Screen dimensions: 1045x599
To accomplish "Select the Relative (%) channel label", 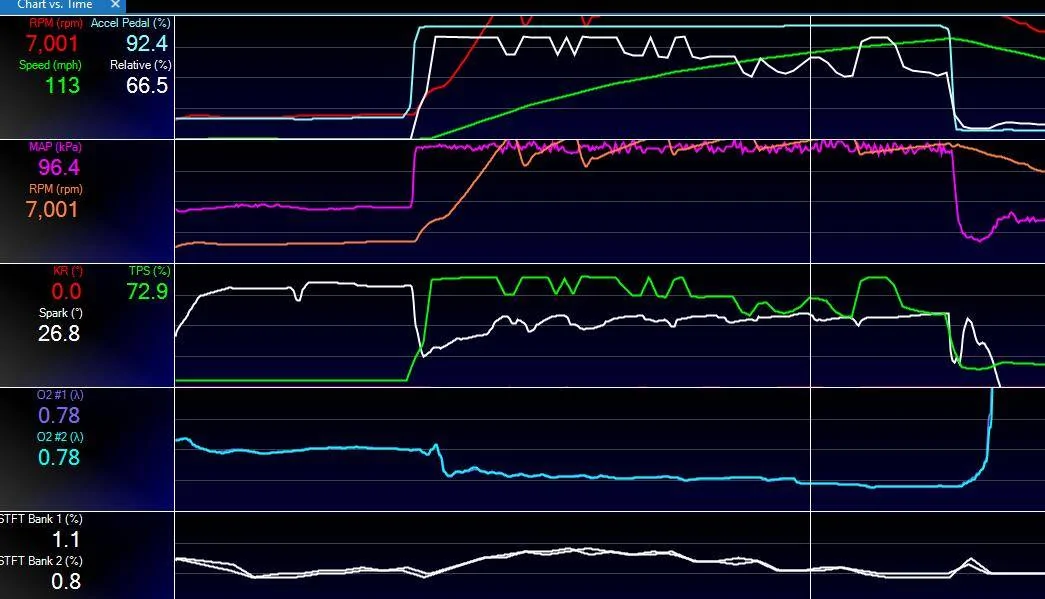I will tap(141, 65).
